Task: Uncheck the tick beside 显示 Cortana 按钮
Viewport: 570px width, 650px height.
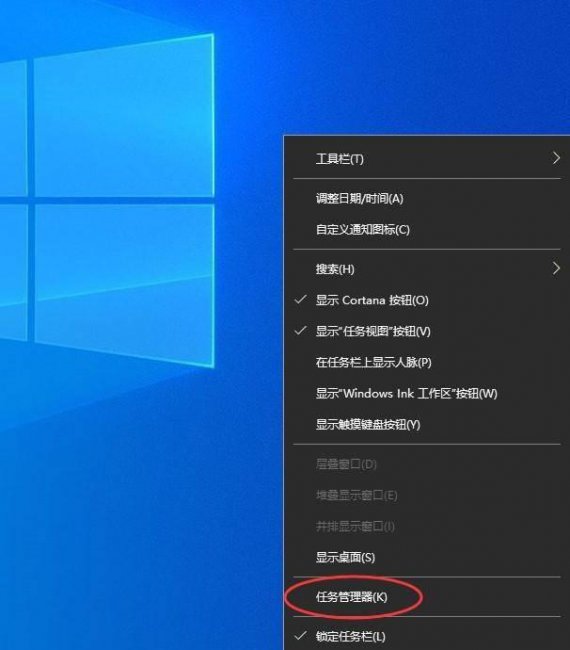Action: coord(301,299)
